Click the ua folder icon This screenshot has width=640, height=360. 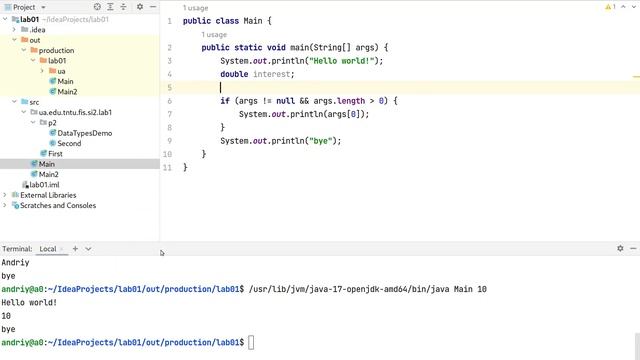[52, 71]
